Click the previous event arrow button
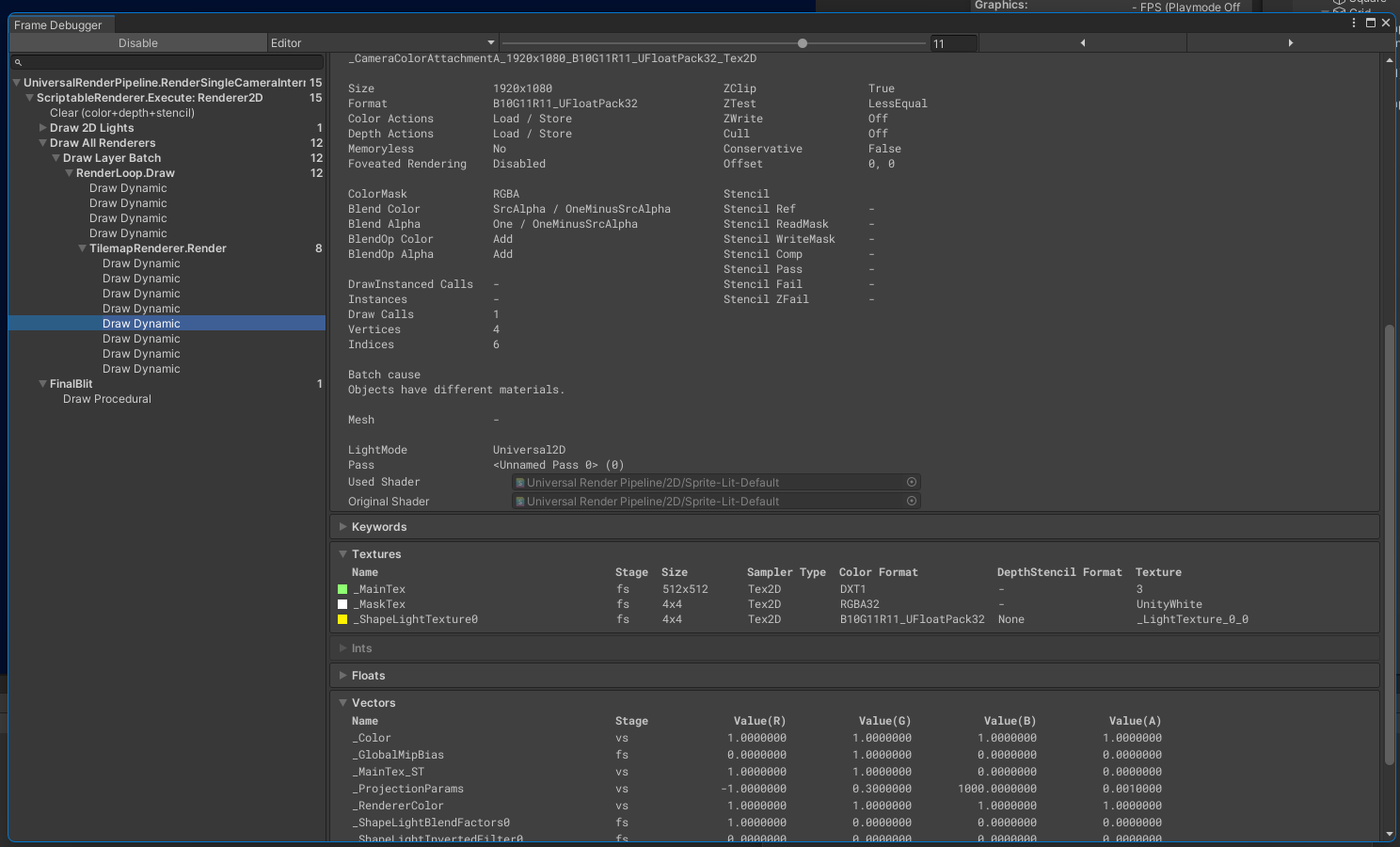Image resolution: width=1400 pixels, height=847 pixels. click(1082, 43)
